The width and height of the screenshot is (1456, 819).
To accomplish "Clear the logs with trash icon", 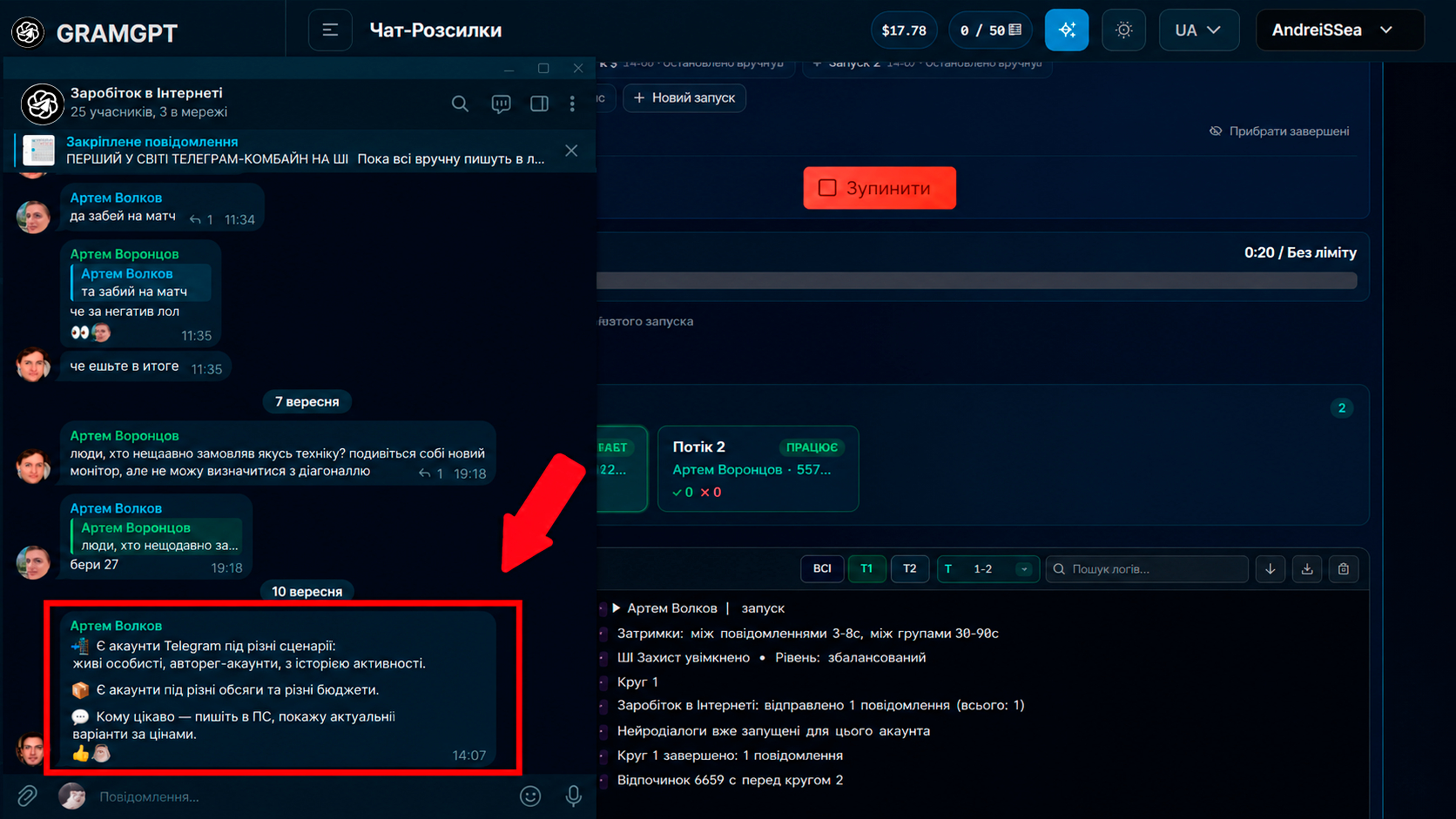I will [x=1344, y=568].
